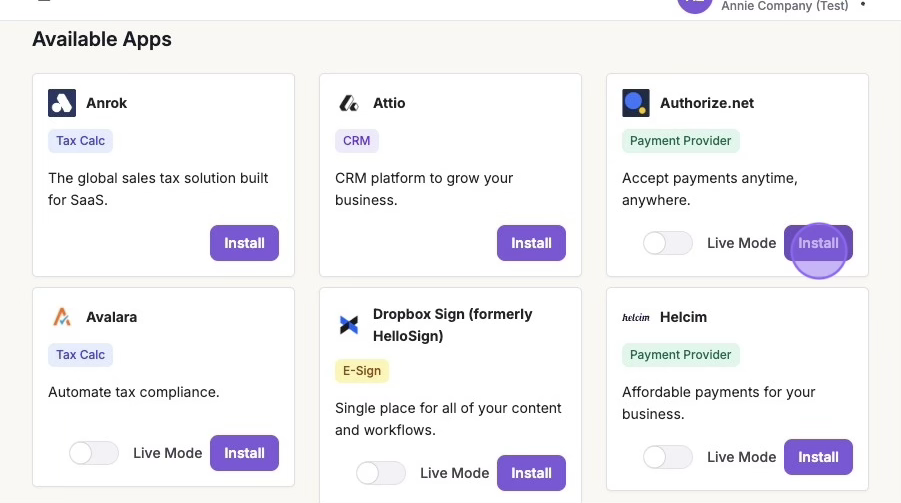901x503 pixels.
Task: Click the E-Sign category tag
Action: [362, 371]
